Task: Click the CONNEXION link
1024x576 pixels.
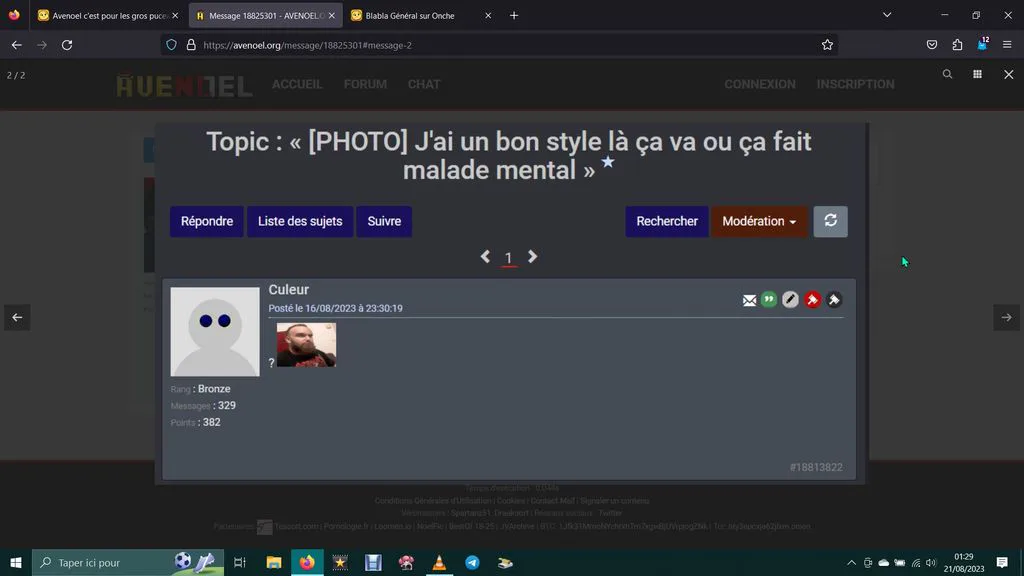Action: (760, 84)
